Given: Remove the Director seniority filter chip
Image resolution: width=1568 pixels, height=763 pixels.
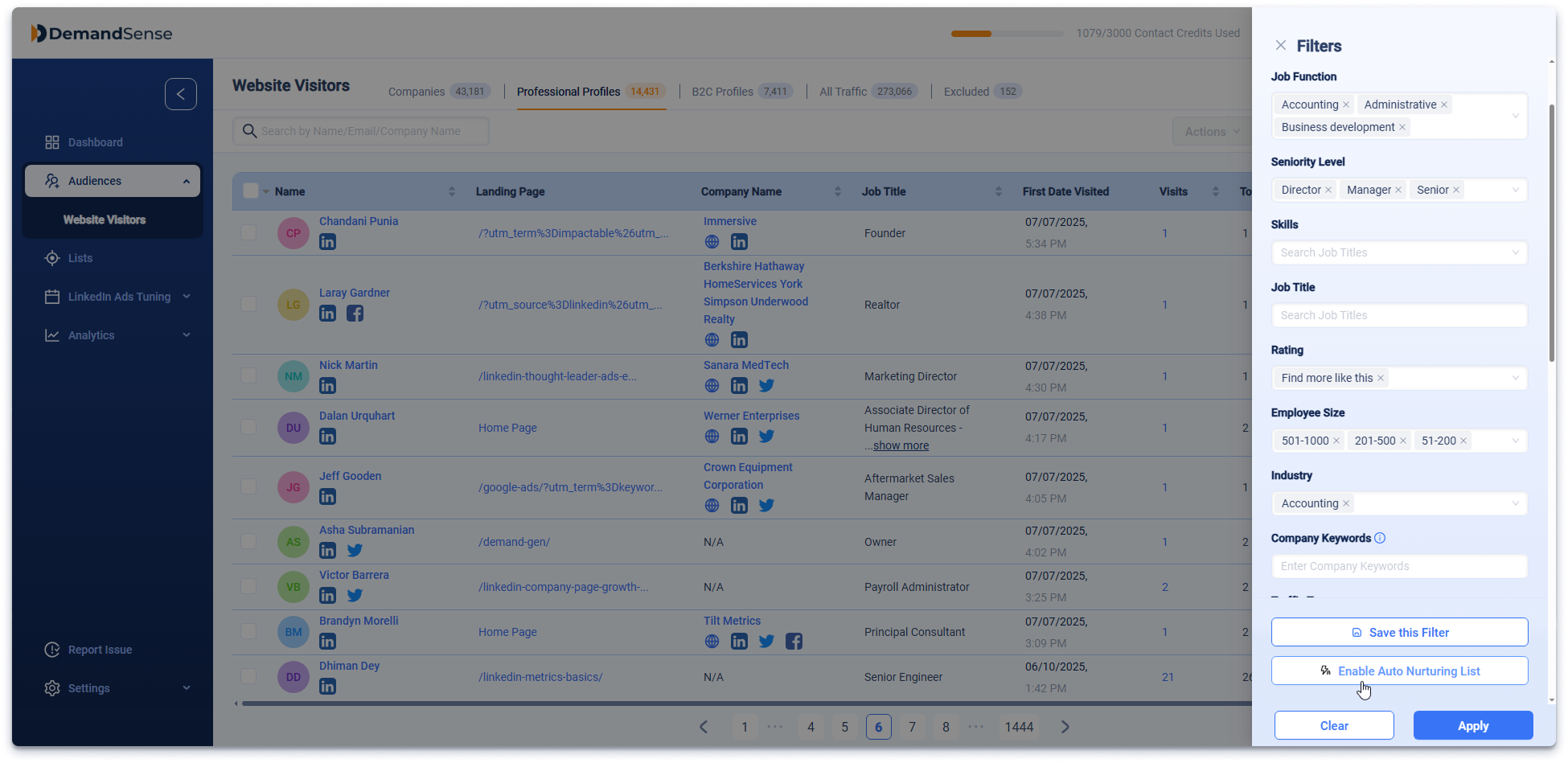Looking at the screenshot, I should point(1328,190).
